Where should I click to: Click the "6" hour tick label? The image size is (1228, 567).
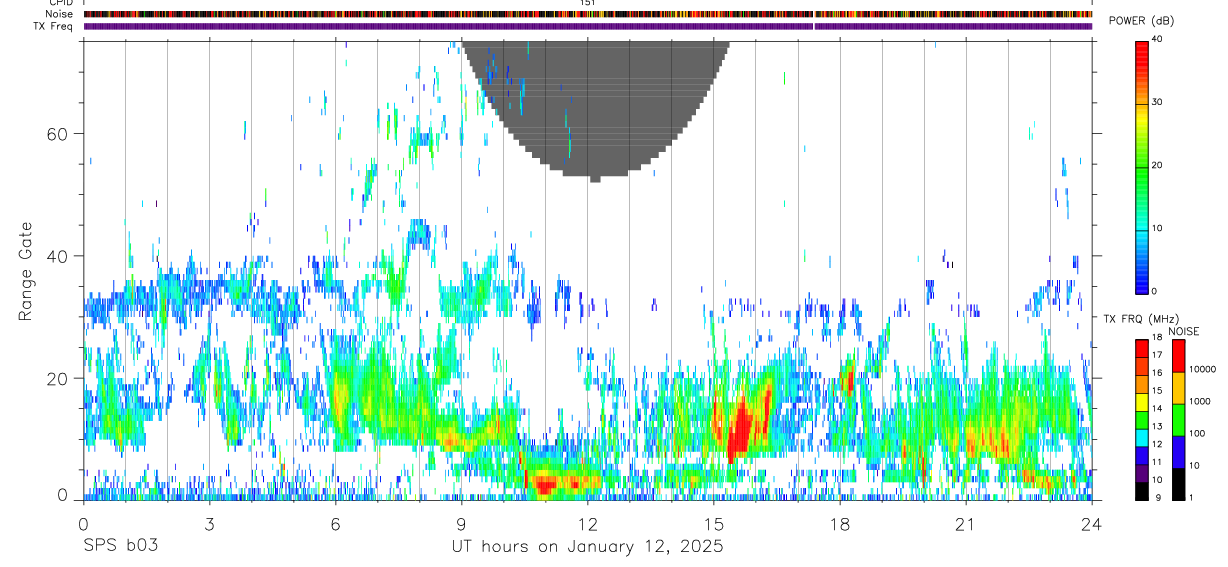[x=335, y=524]
